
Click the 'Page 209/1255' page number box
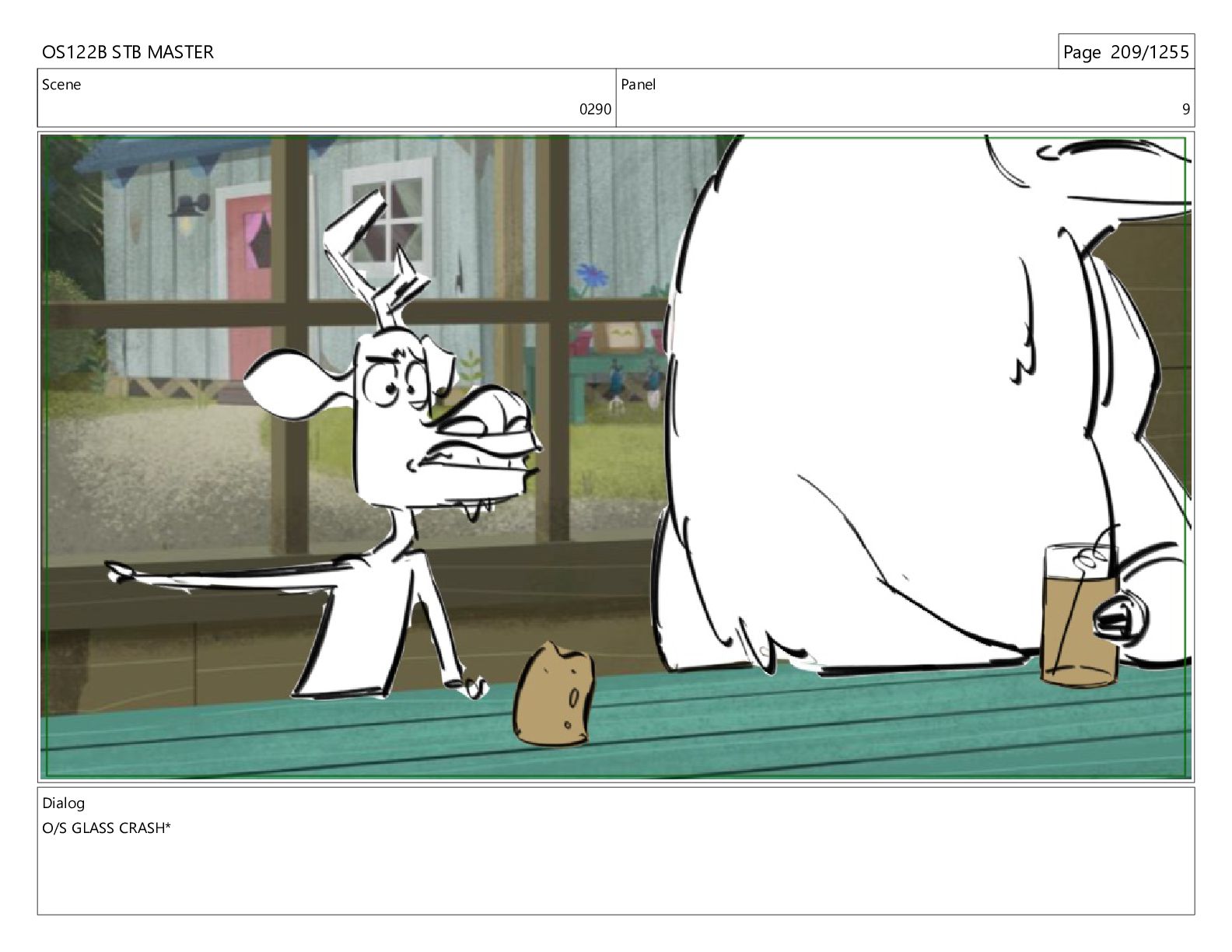click(x=1125, y=52)
